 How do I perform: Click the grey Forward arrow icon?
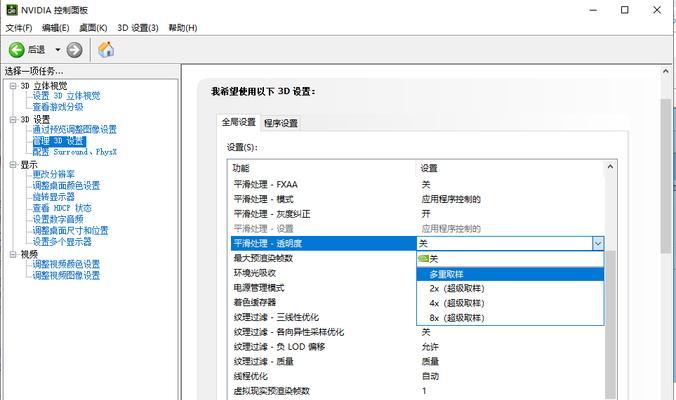tap(74, 50)
